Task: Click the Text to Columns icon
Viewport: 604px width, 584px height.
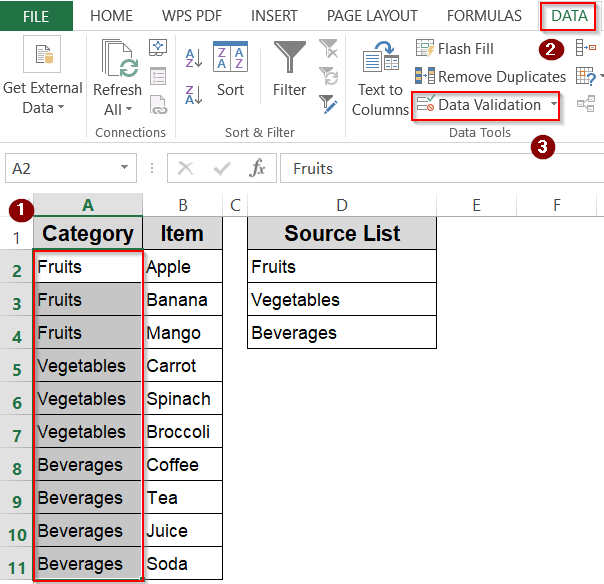Action: [380, 78]
